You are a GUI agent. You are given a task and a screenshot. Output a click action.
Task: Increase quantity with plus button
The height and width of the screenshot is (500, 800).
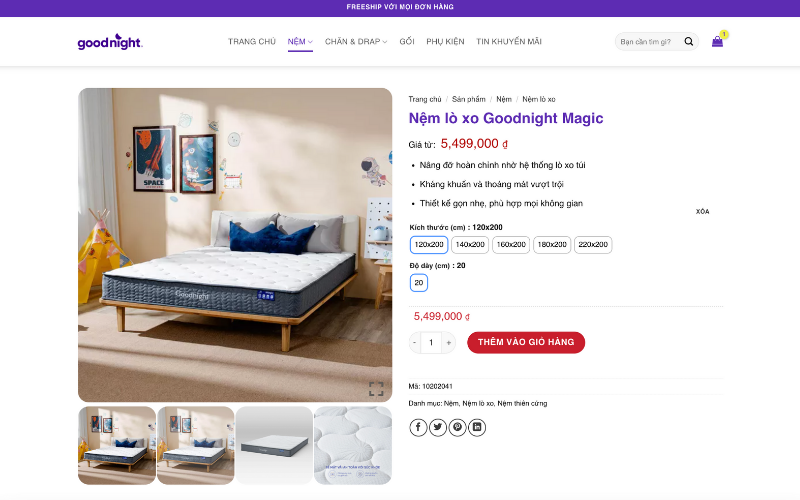pos(448,342)
